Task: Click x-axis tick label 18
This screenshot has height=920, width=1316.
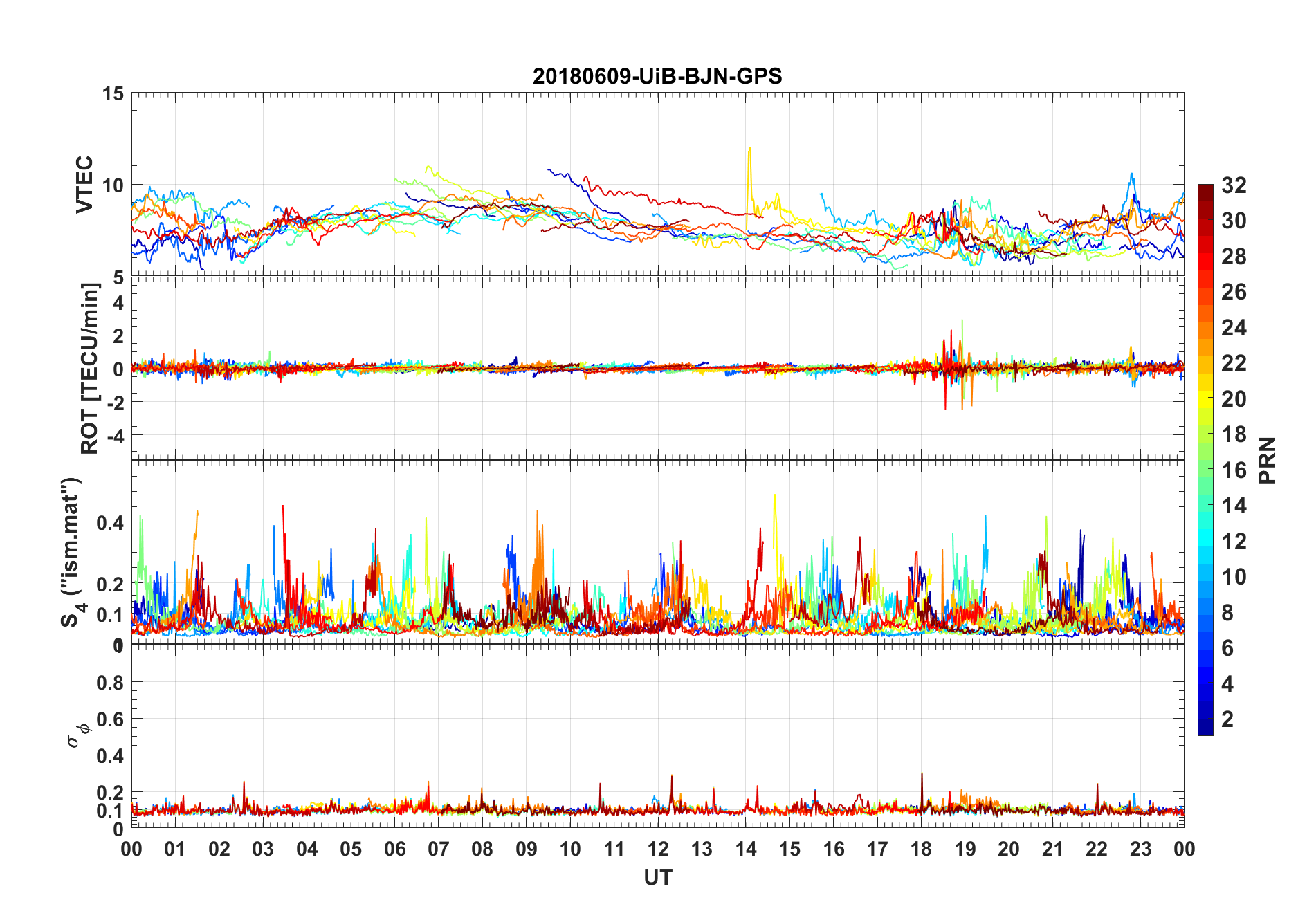Action: tap(921, 849)
